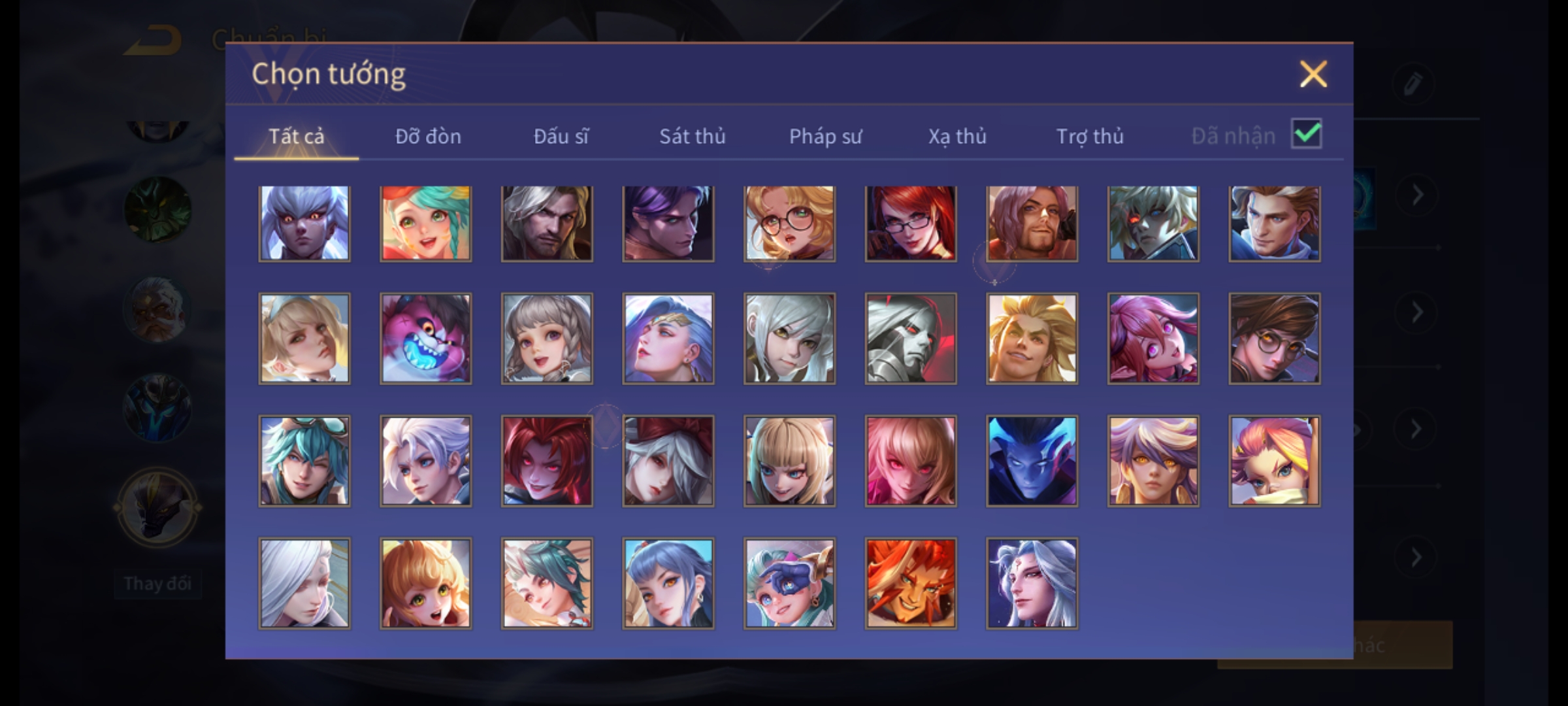Pick the pink-haired hero with red eyes
This screenshot has height=706, width=1568.
[911, 462]
